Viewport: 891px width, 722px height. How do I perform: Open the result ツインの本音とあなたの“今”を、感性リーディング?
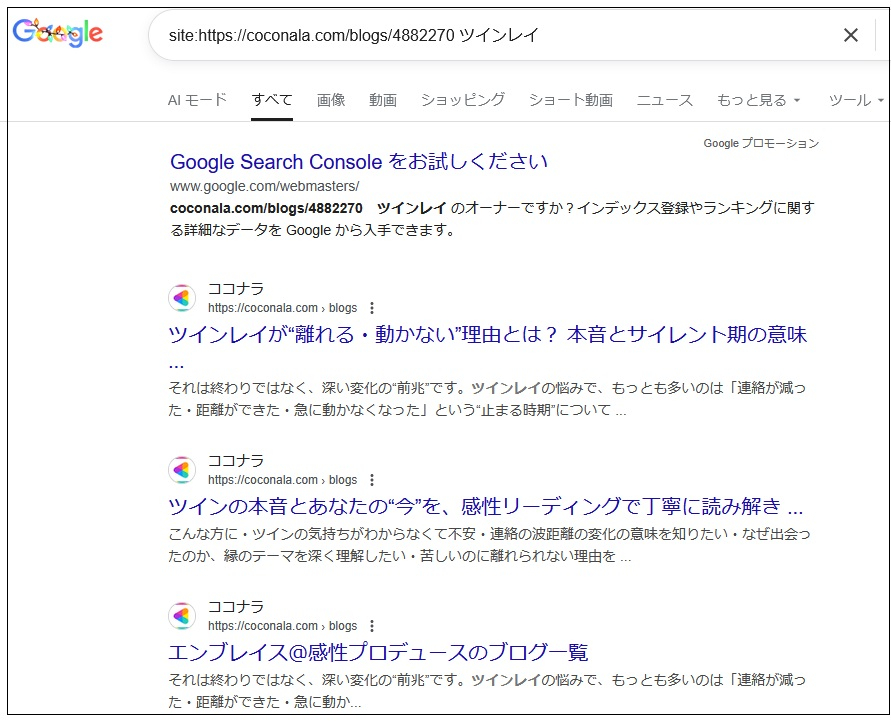click(485, 506)
